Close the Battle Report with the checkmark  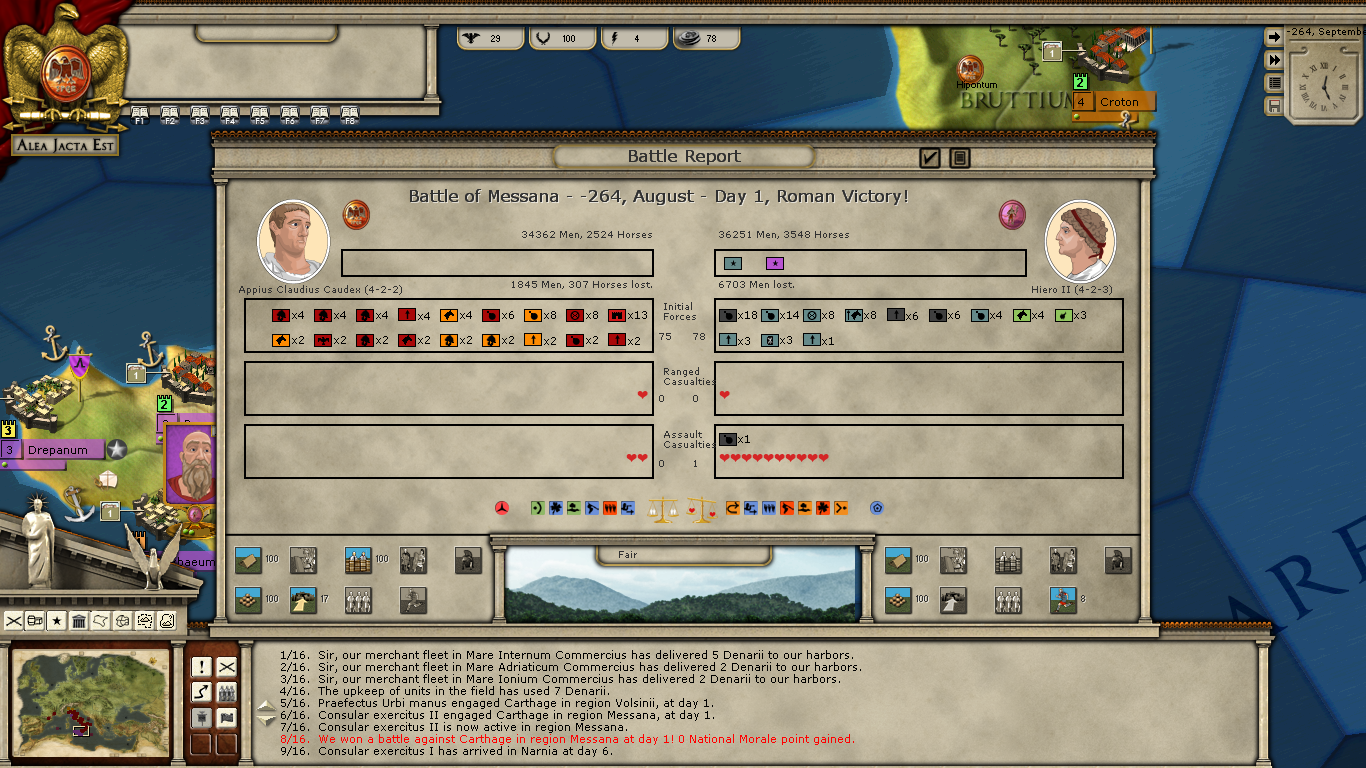[930, 158]
